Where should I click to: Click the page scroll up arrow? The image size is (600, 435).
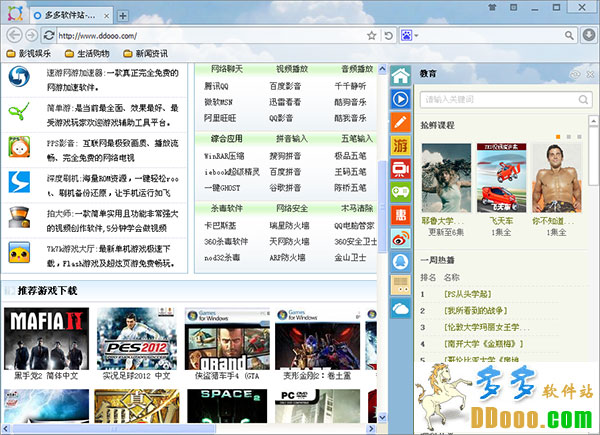pyautogui.click(x=382, y=69)
